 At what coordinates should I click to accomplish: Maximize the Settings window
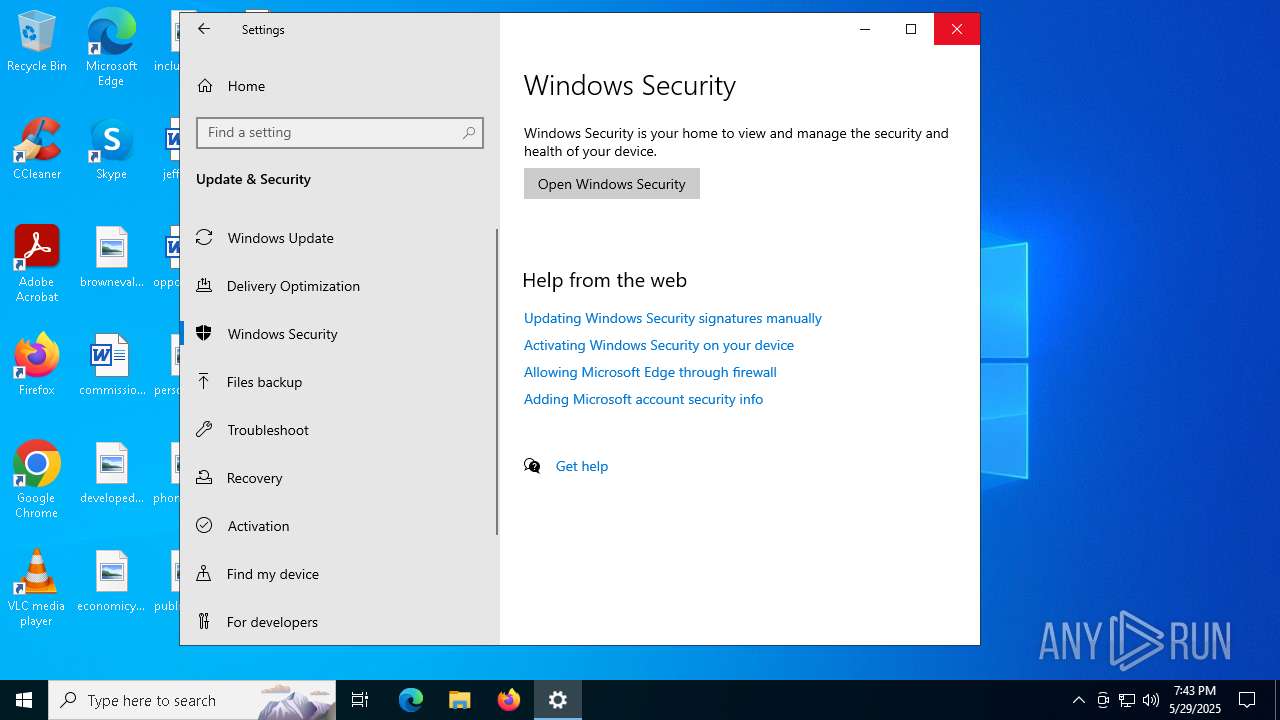[x=911, y=29]
